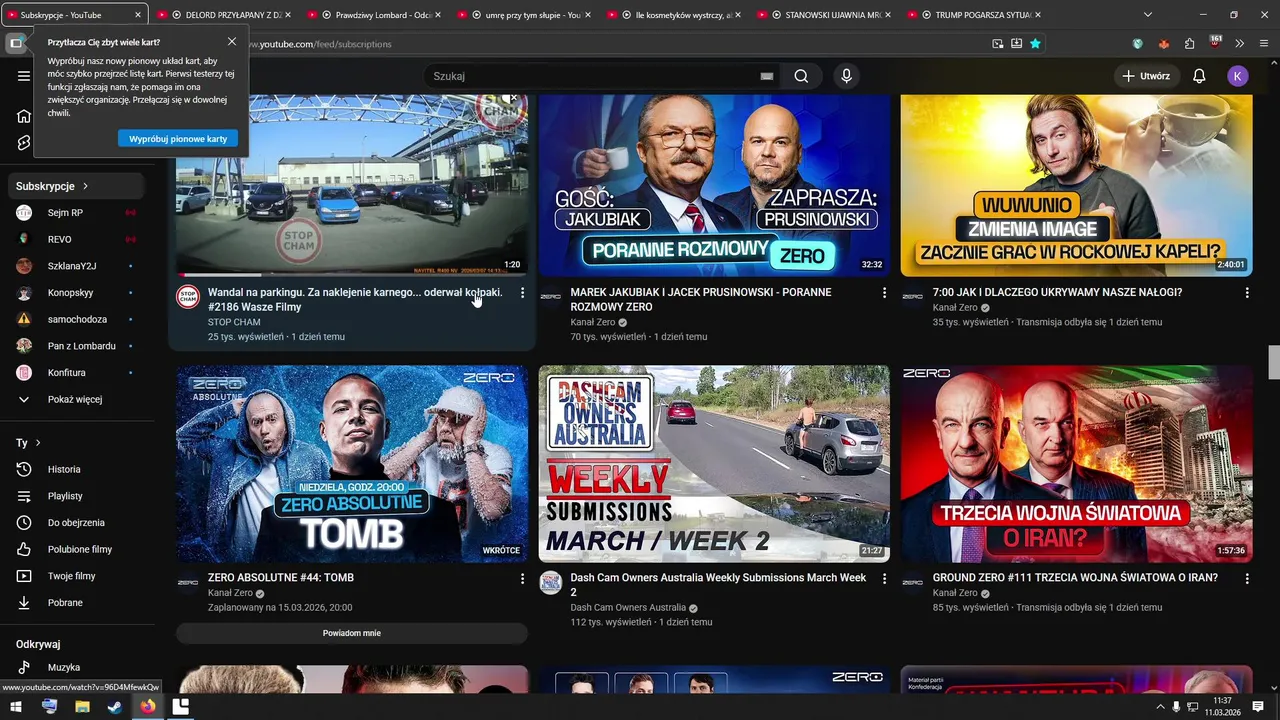
Task: Switch to the DELORD PRZYŁAPANY tab
Action: point(225,15)
